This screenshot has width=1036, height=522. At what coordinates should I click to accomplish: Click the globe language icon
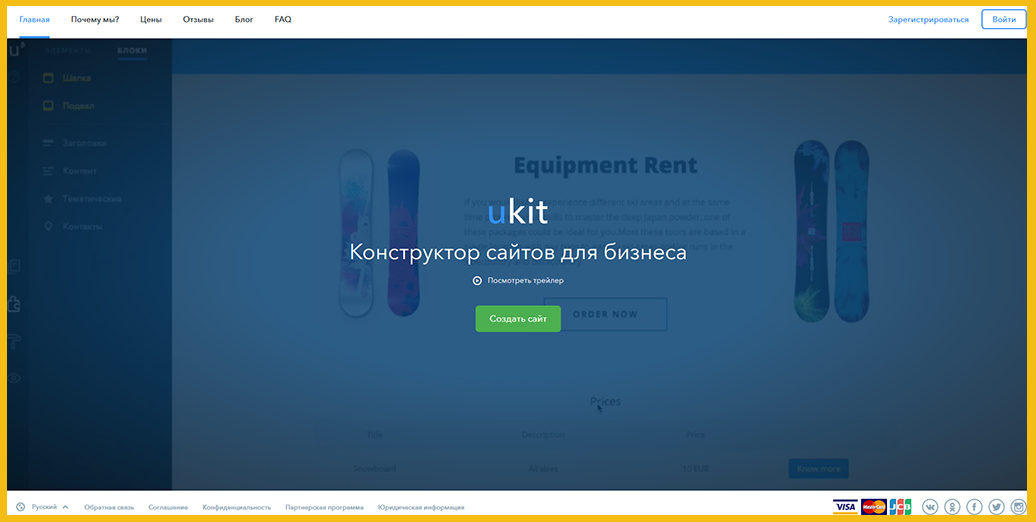click(x=20, y=507)
